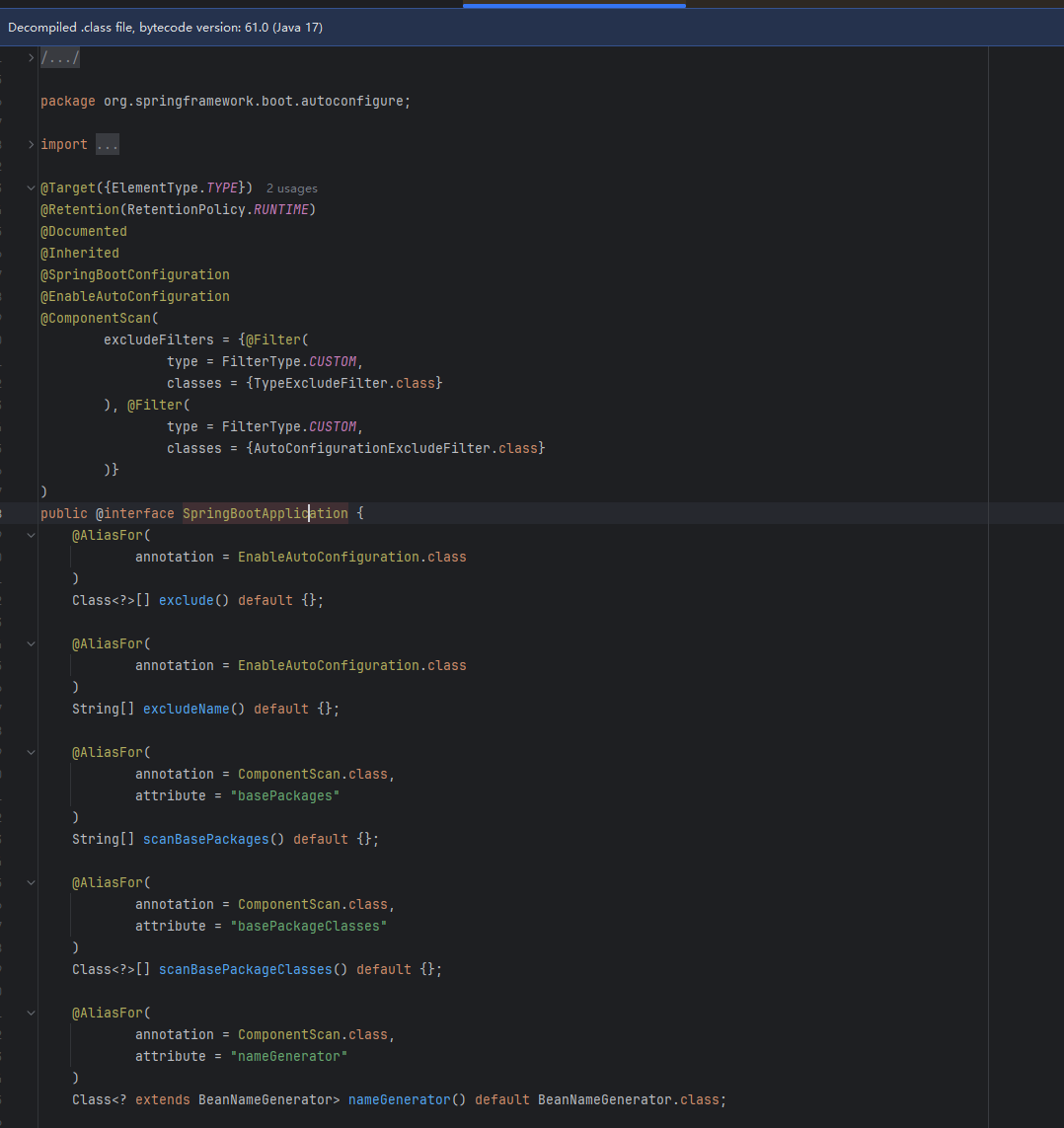Click the scanBasePackages() method name
Viewport: 1064px width, 1128px height.
205,839
